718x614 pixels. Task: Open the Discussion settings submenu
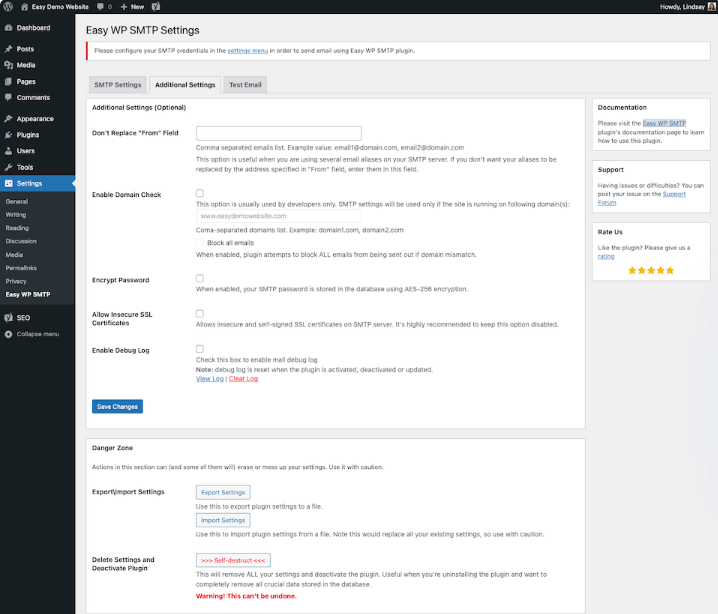[x=21, y=241]
